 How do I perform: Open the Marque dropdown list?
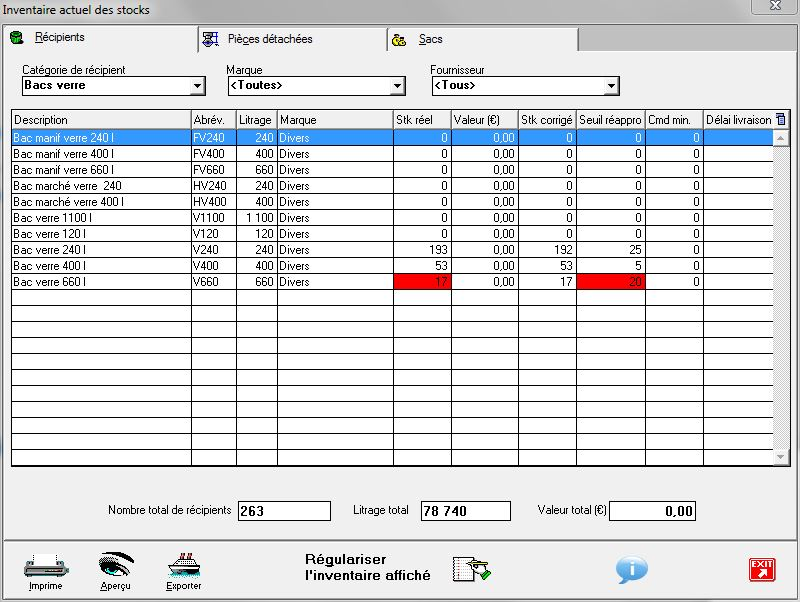pyautogui.click(x=398, y=86)
